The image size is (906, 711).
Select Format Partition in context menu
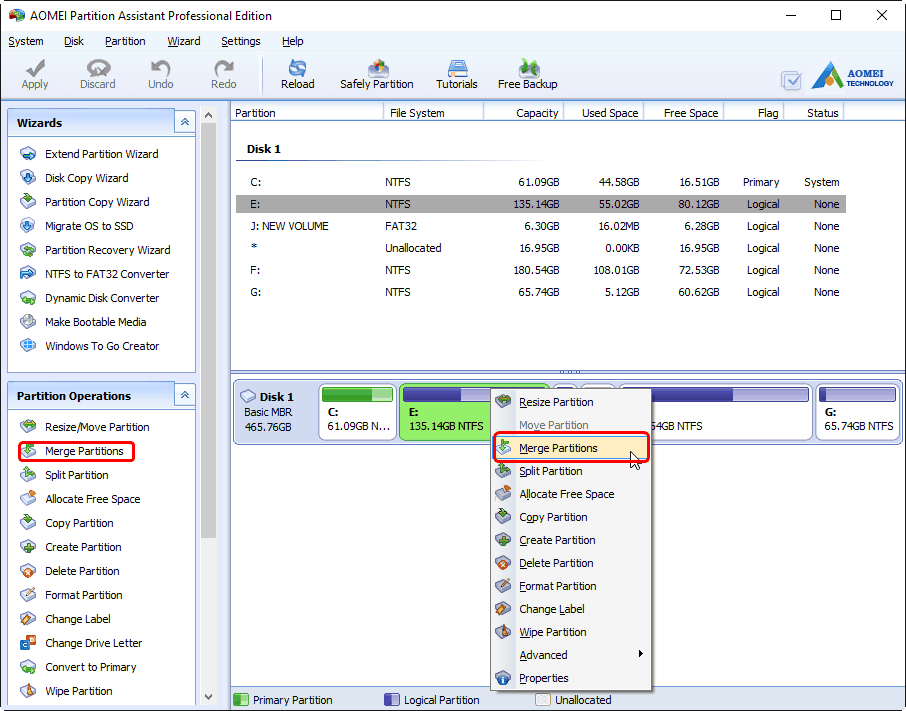(571, 586)
